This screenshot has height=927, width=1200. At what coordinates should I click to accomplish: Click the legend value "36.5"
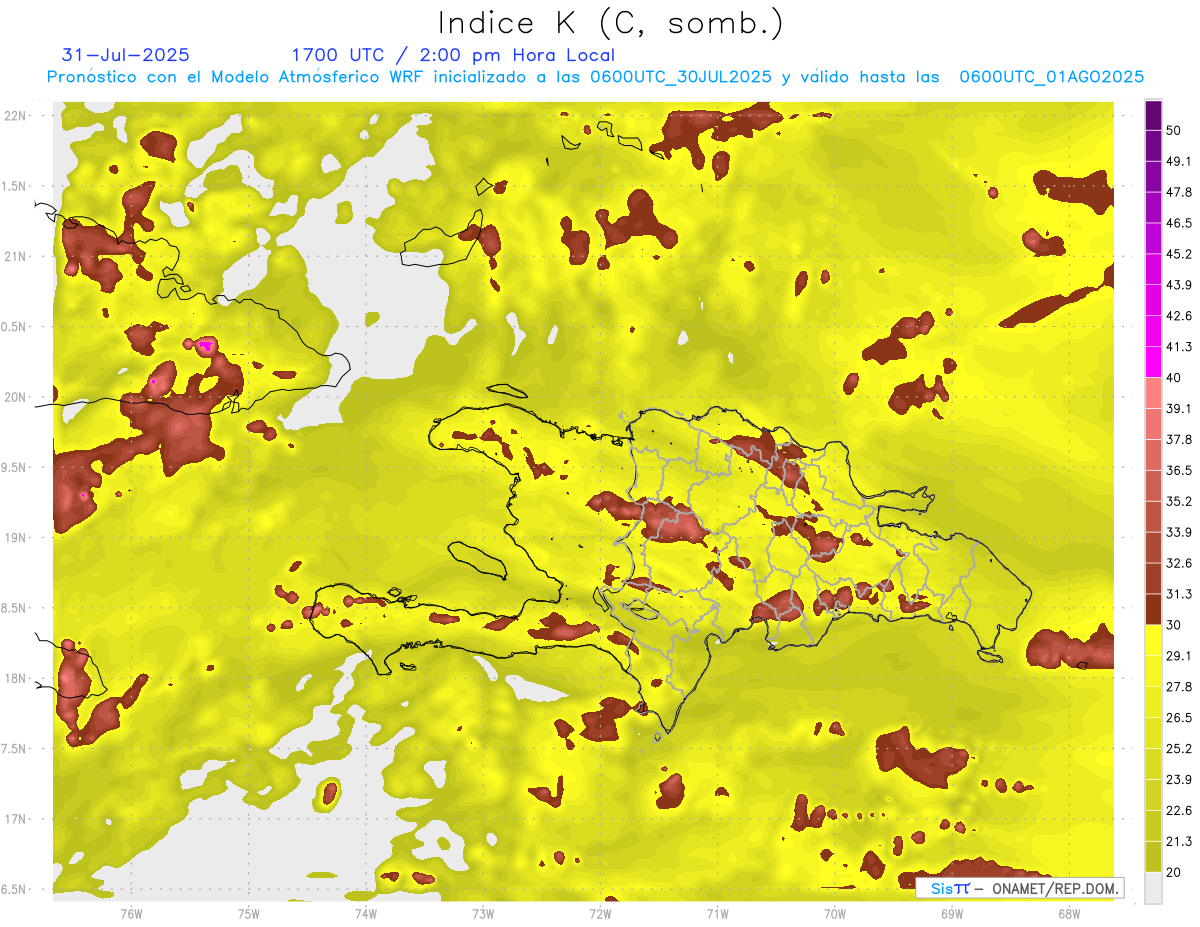[1179, 470]
